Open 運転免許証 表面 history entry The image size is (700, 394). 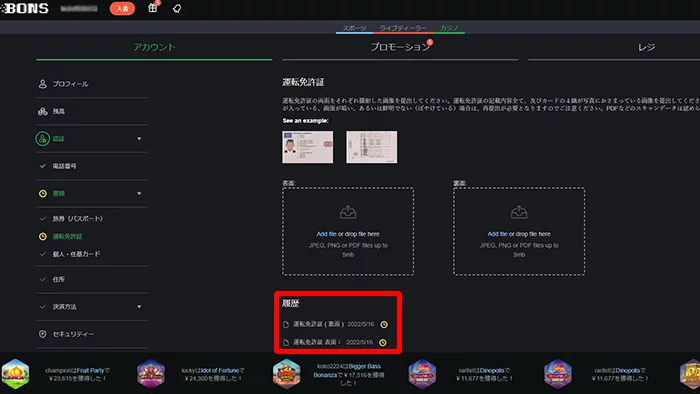point(317,342)
